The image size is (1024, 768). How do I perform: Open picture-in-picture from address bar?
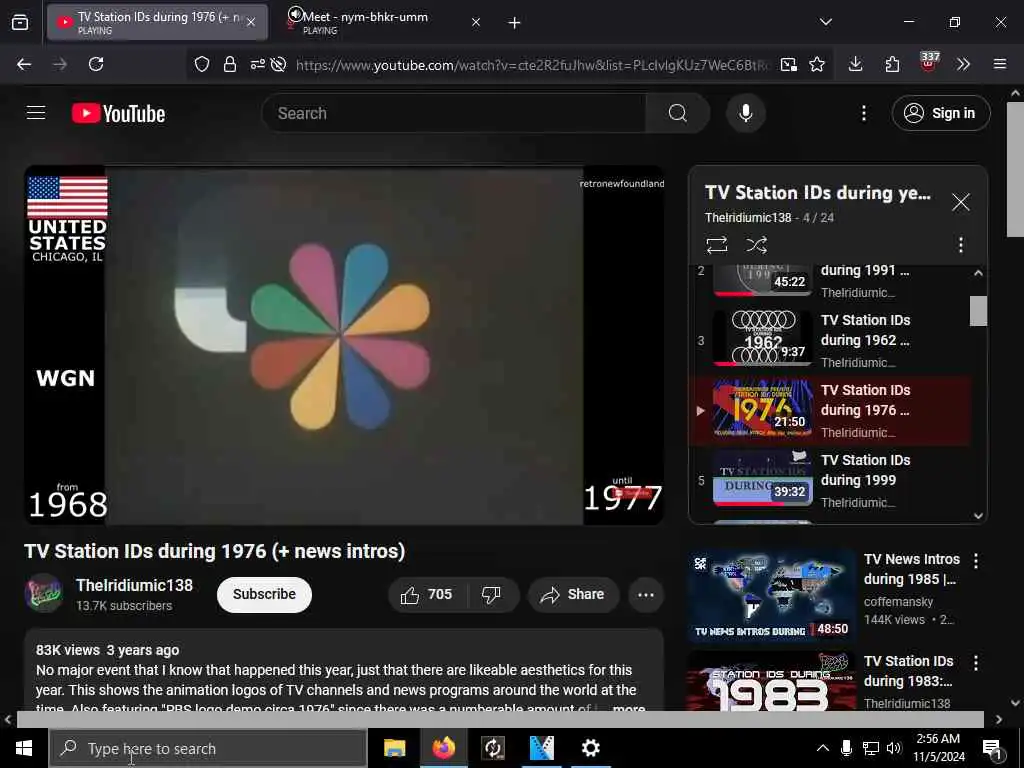788,64
